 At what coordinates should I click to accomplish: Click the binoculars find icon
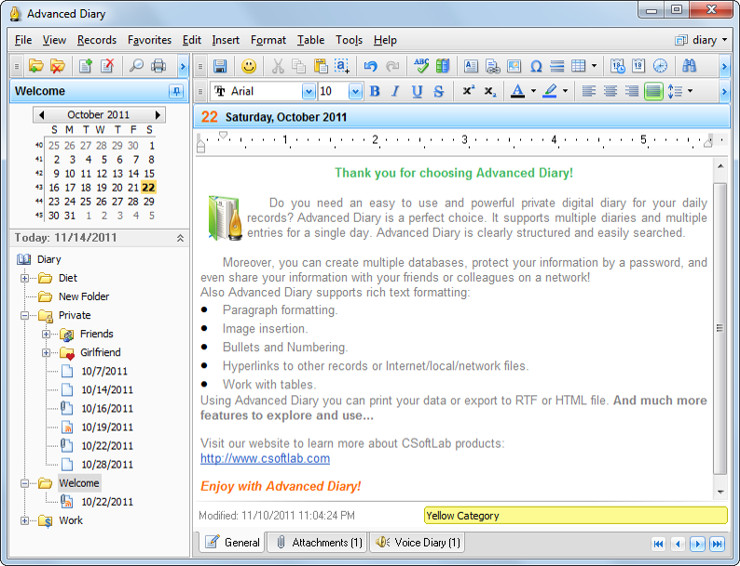click(689, 66)
